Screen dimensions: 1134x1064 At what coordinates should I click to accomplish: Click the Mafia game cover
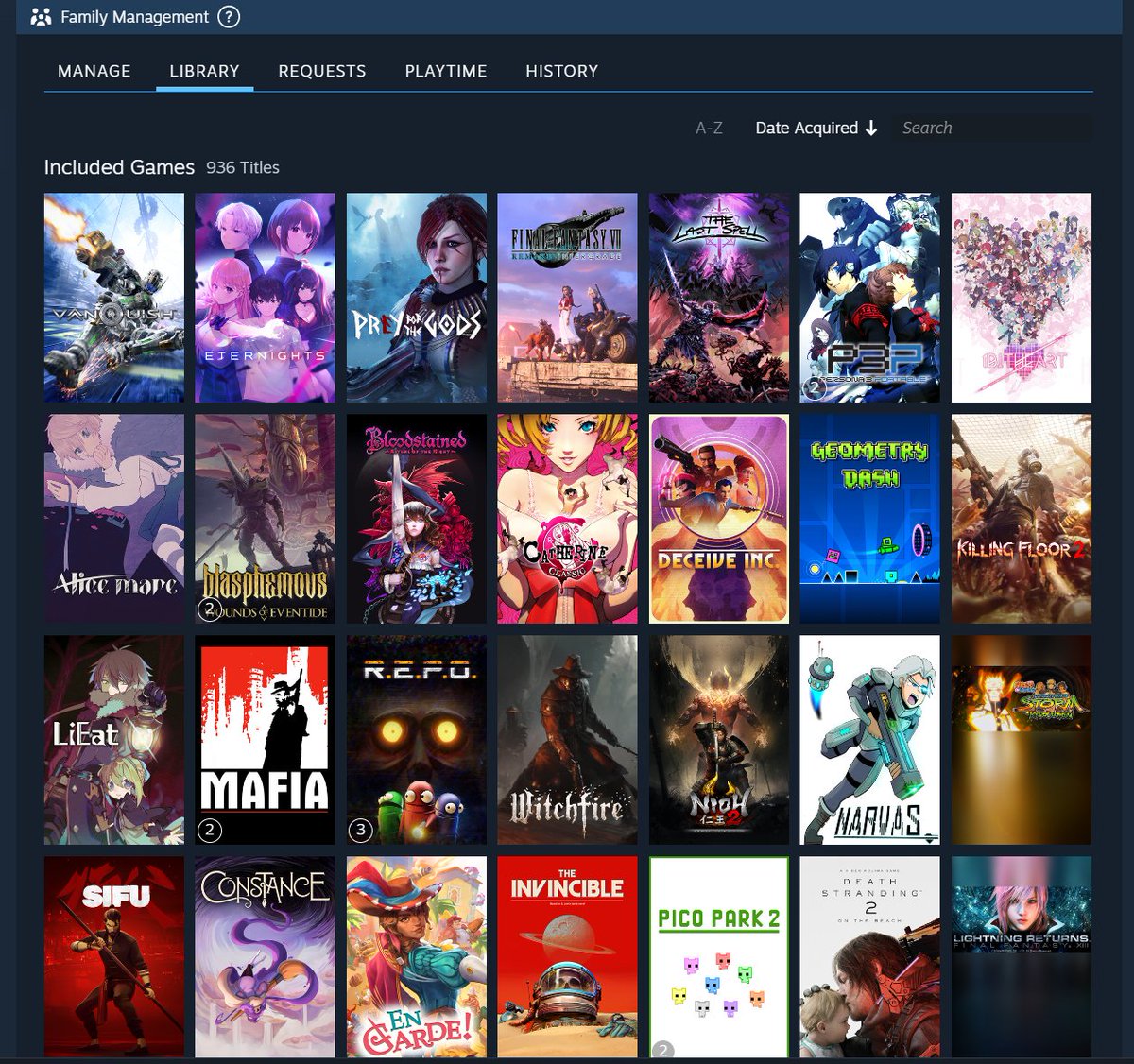coord(265,740)
